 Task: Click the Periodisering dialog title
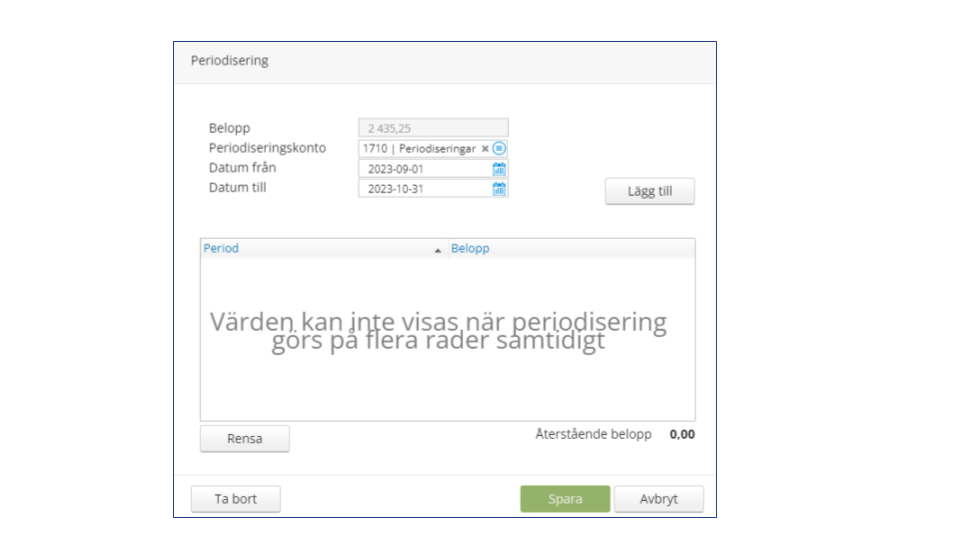[x=230, y=60]
